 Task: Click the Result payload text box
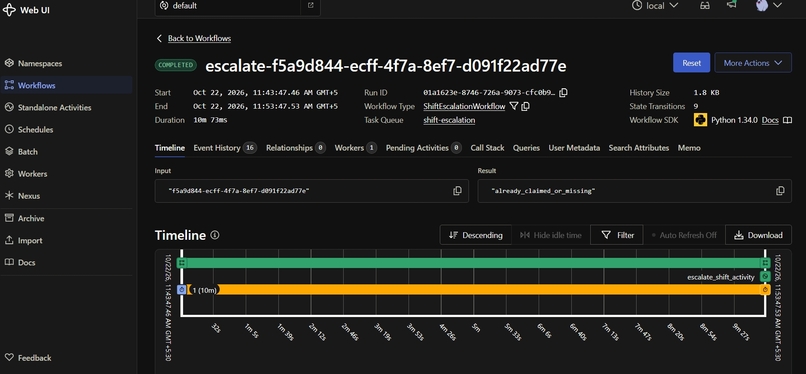[x=634, y=191]
